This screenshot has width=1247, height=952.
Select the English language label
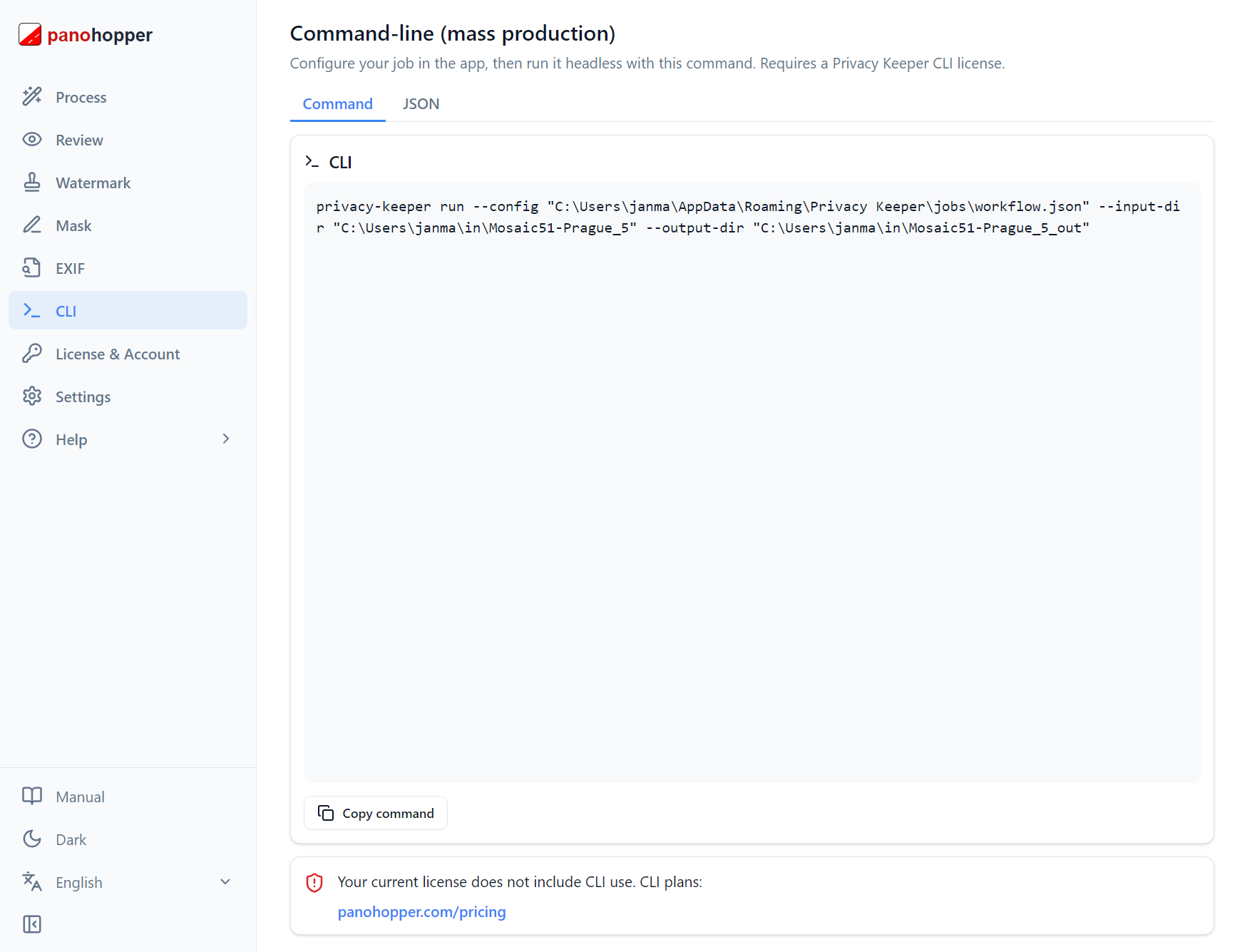point(79,882)
